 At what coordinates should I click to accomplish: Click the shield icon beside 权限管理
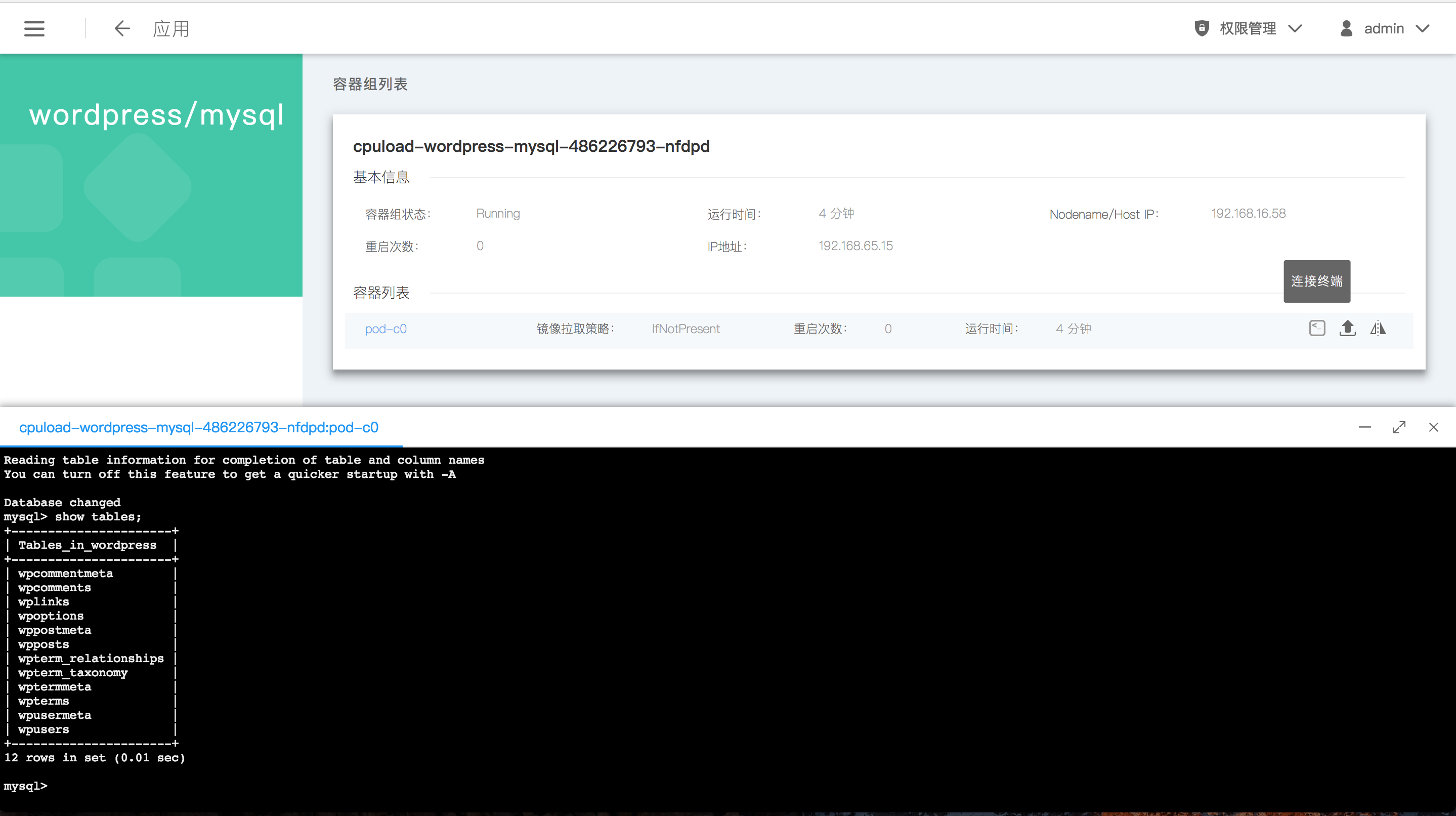point(1202,28)
